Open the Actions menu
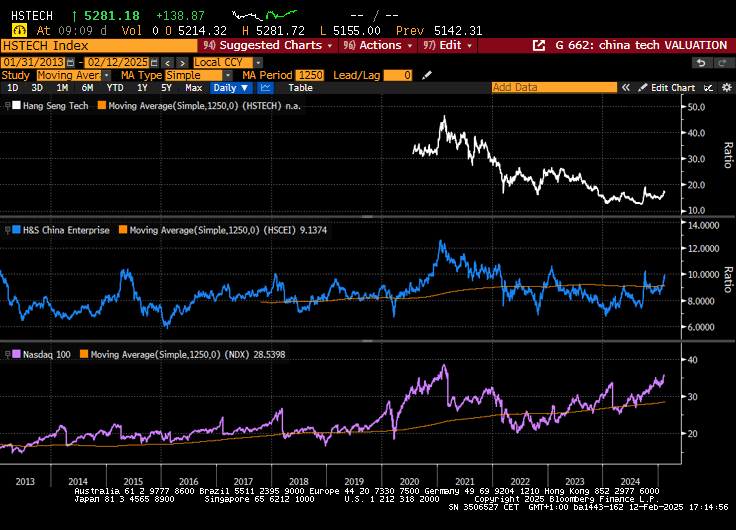Image resolution: width=736 pixels, height=530 pixels. click(378, 46)
